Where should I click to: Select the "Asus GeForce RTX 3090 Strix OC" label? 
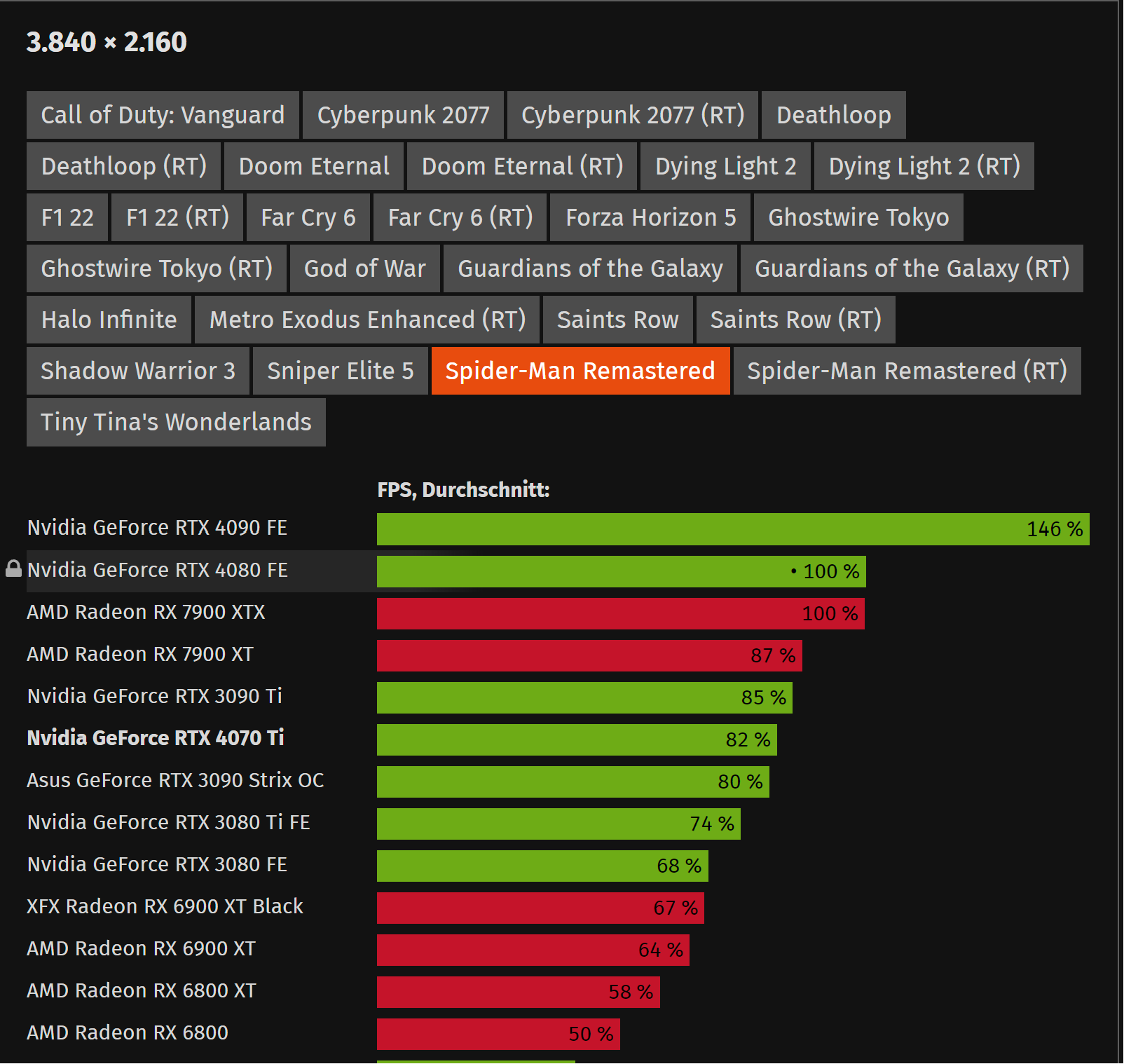(175, 780)
